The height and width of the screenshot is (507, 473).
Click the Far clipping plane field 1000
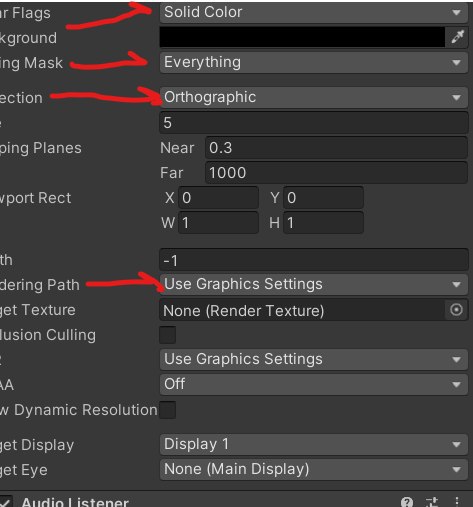[x=336, y=173]
